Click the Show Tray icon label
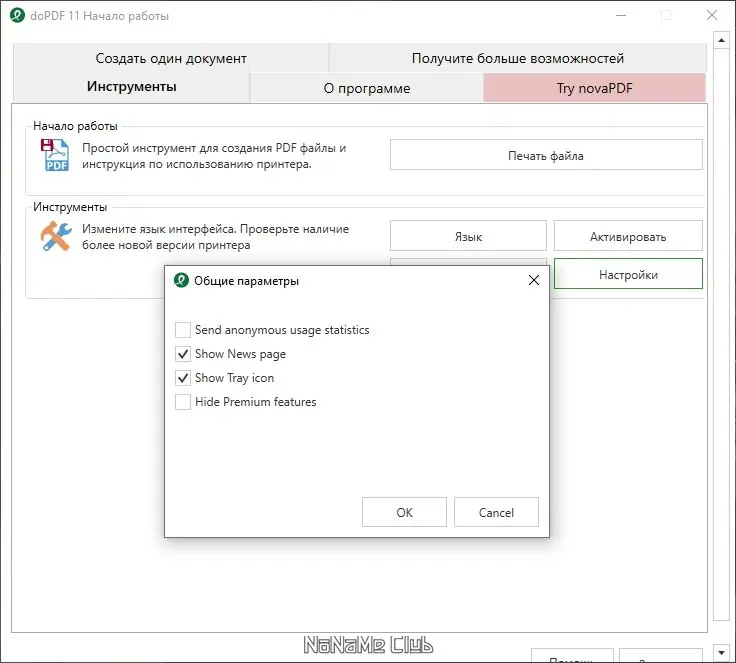Image resolution: width=736 pixels, height=663 pixels. click(234, 378)
